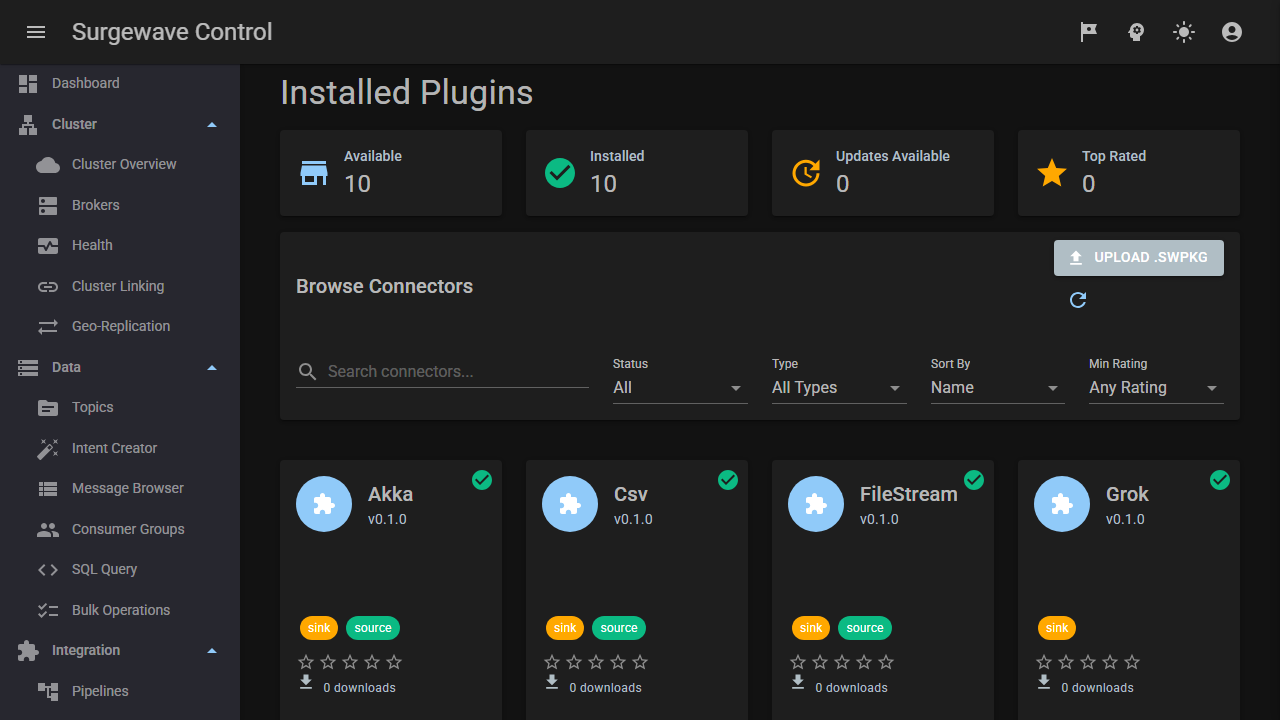Open Bulk Operations page

click(120, 610)
